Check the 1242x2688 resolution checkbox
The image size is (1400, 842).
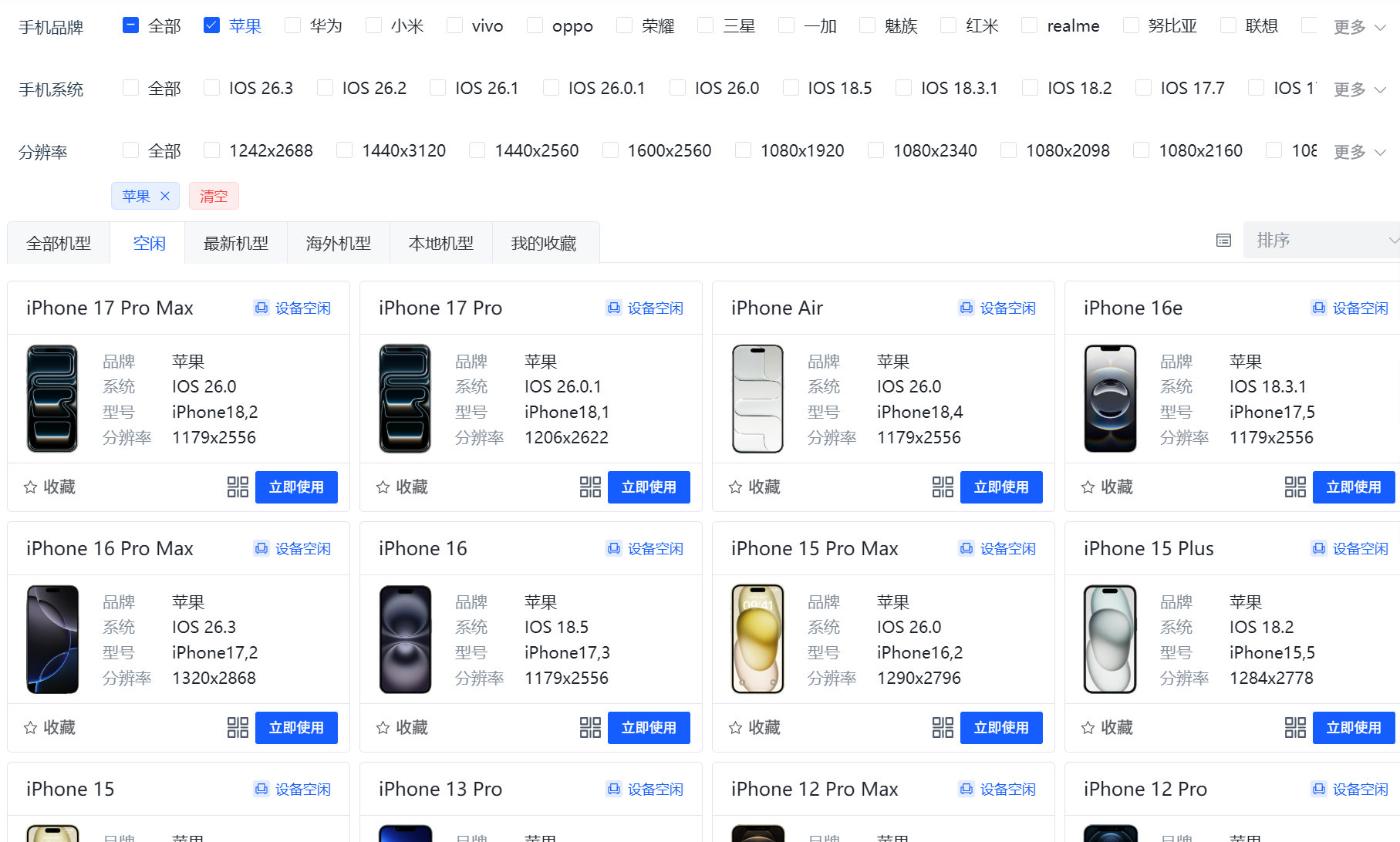point(211,150)
